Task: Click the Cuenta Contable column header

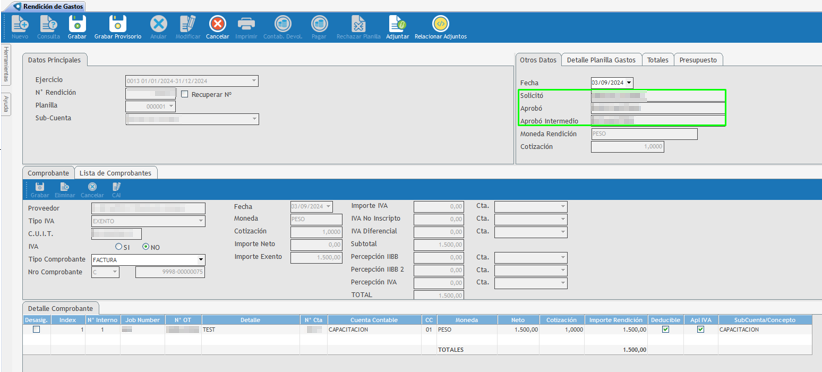Action: 374,320
